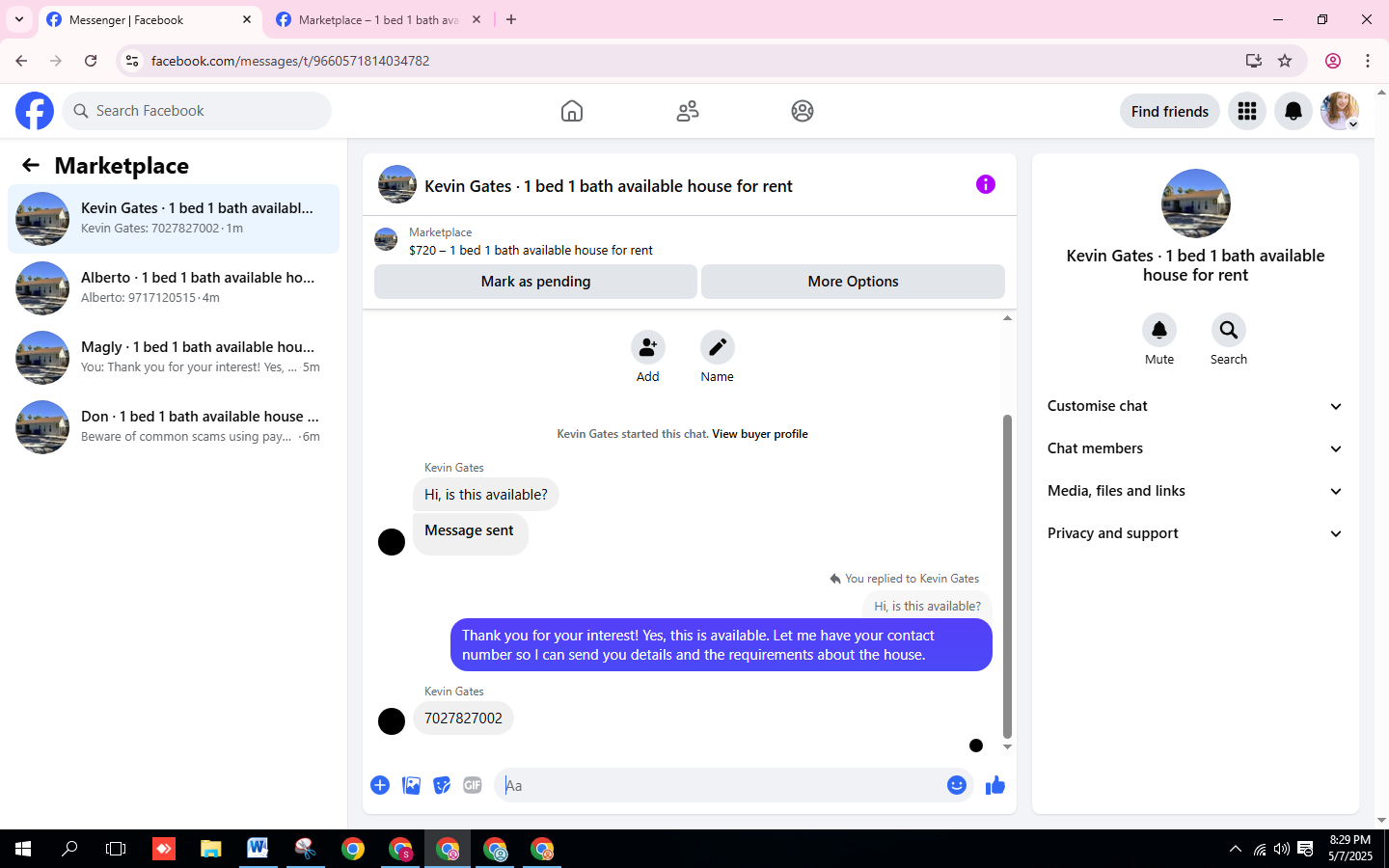View site information icon in address bar

[x=132, y=61]
